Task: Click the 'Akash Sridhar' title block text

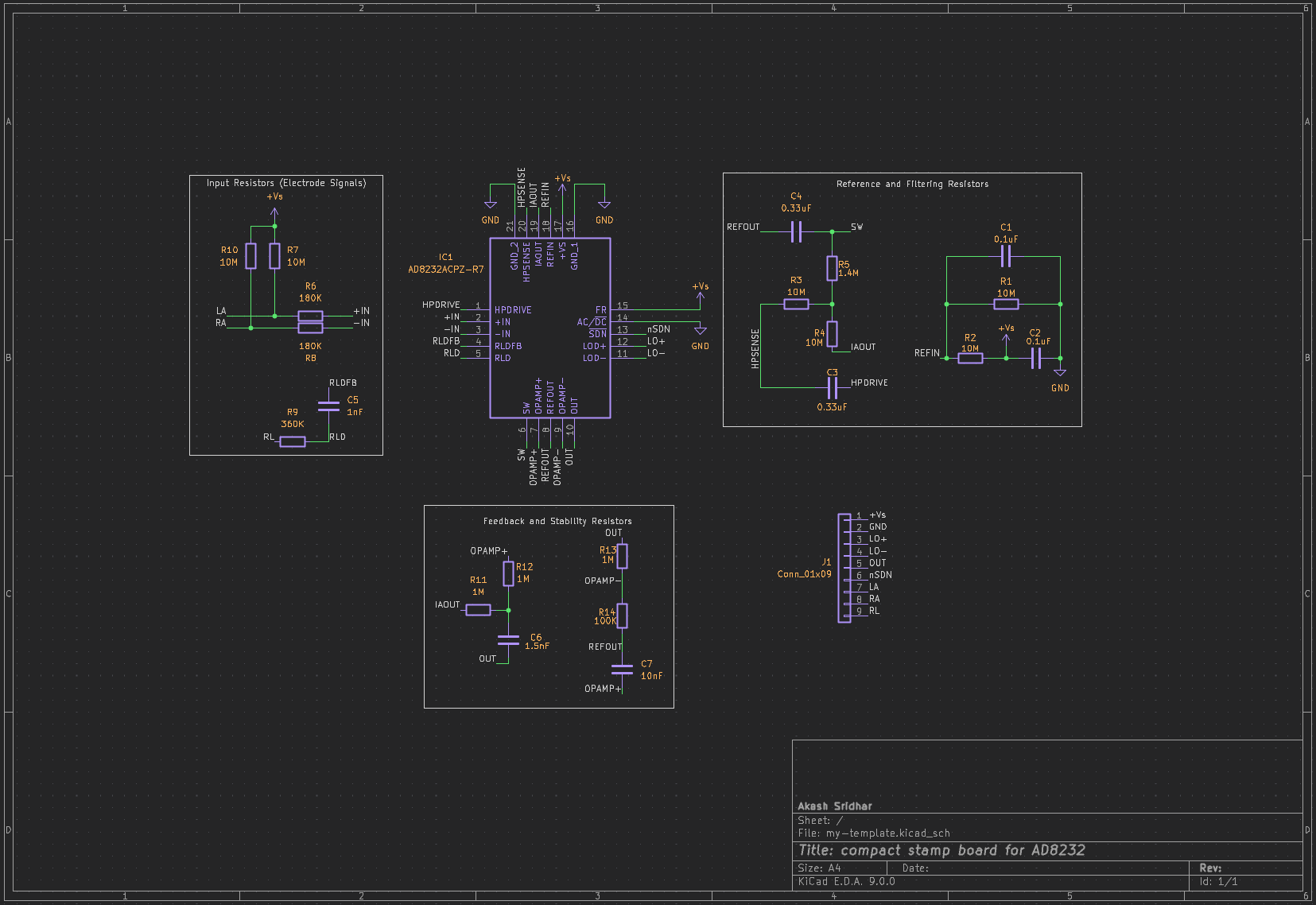Action: pos(834,806)
